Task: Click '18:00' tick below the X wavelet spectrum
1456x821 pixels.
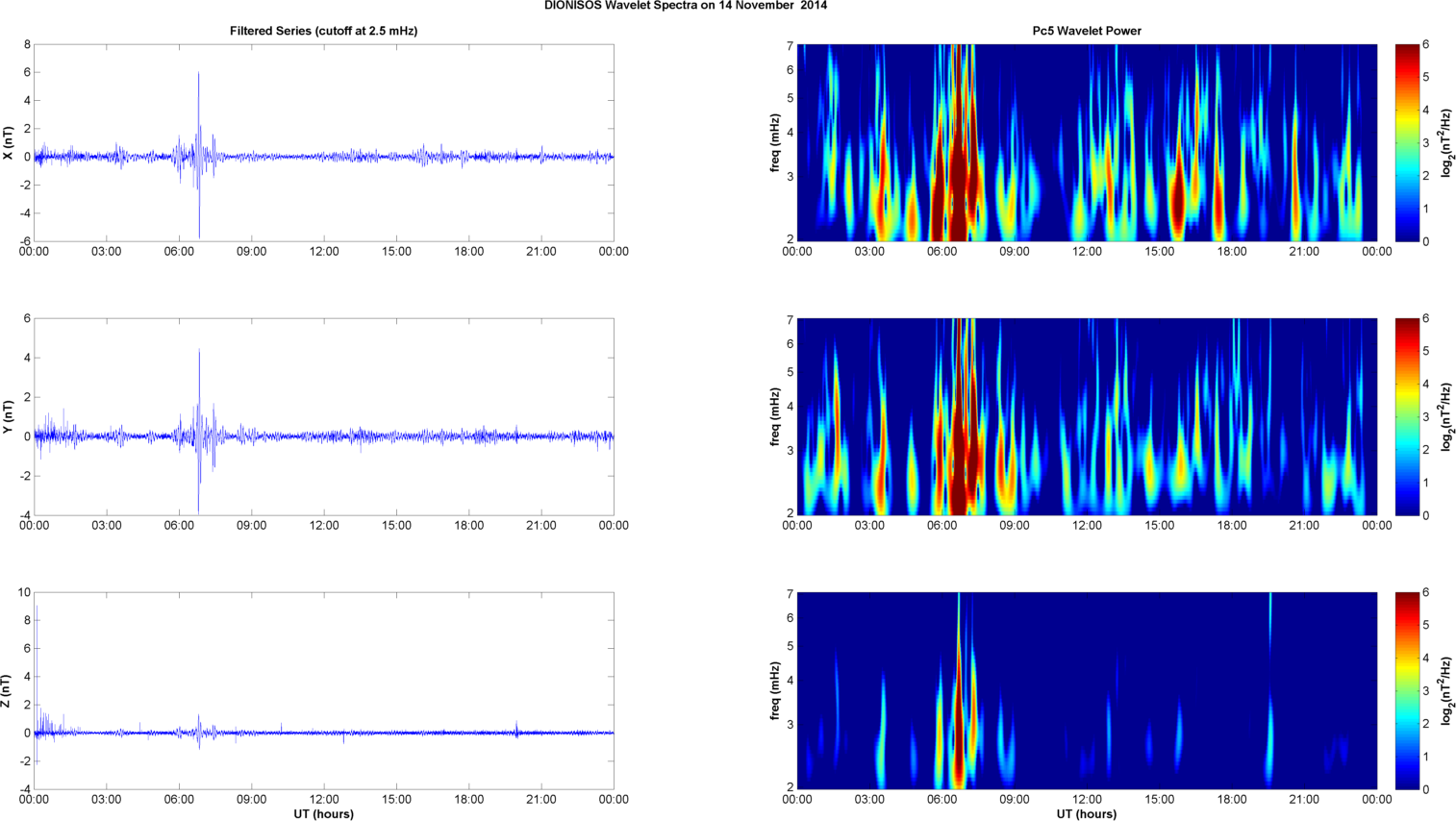Action: click(x=1232, y=252)
